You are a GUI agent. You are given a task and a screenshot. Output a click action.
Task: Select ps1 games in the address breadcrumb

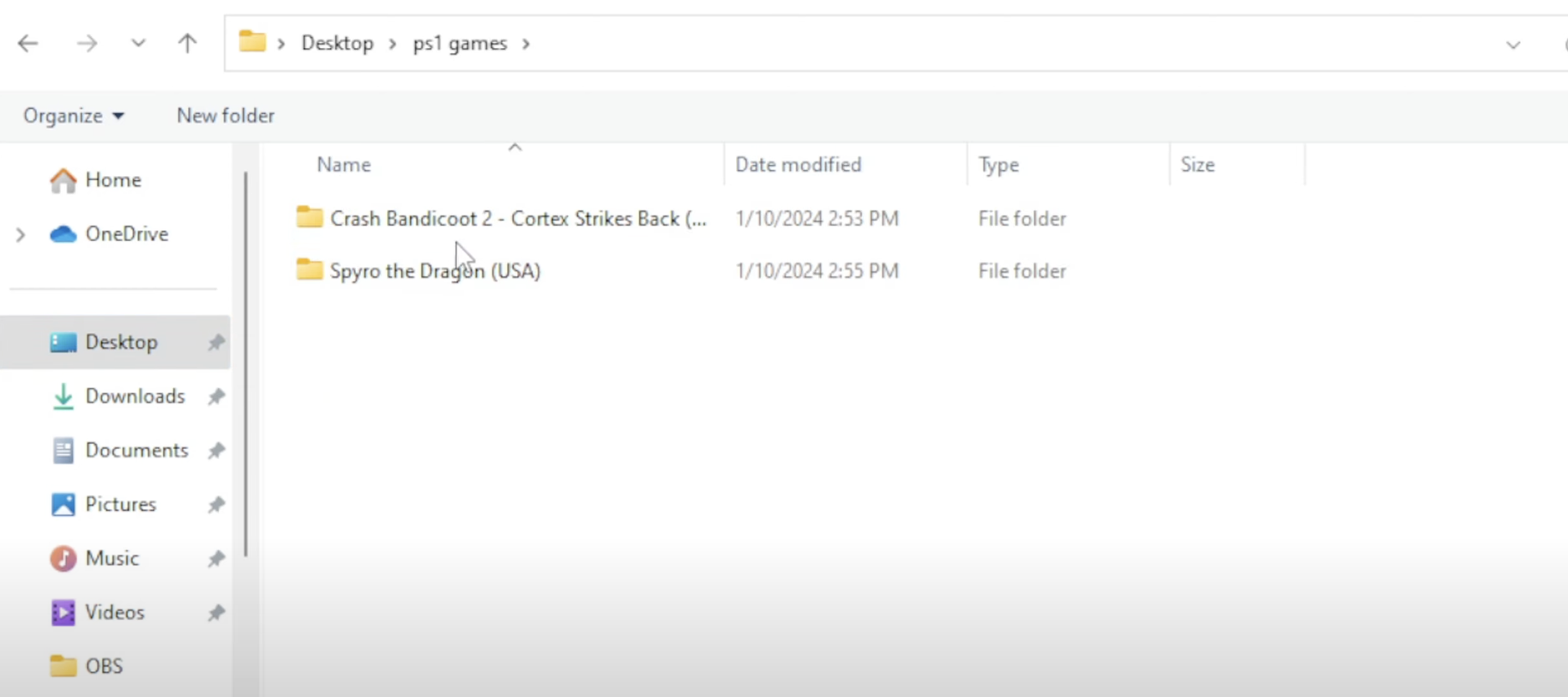[460, 43]
